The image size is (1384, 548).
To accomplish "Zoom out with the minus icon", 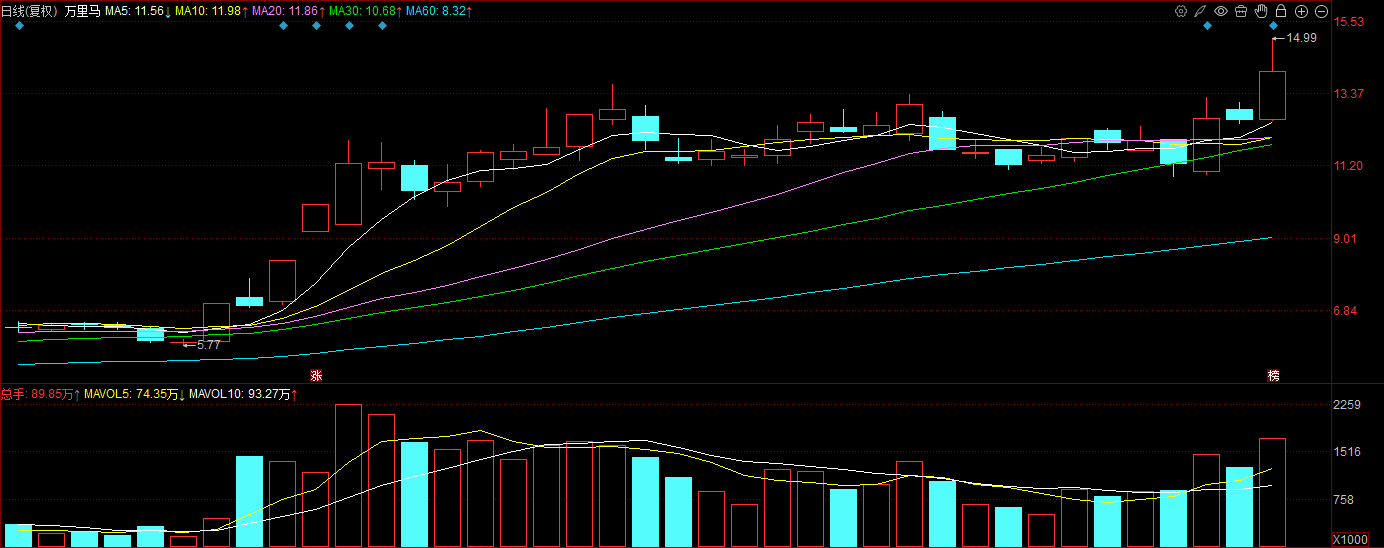I will (x=1321, y=11).
